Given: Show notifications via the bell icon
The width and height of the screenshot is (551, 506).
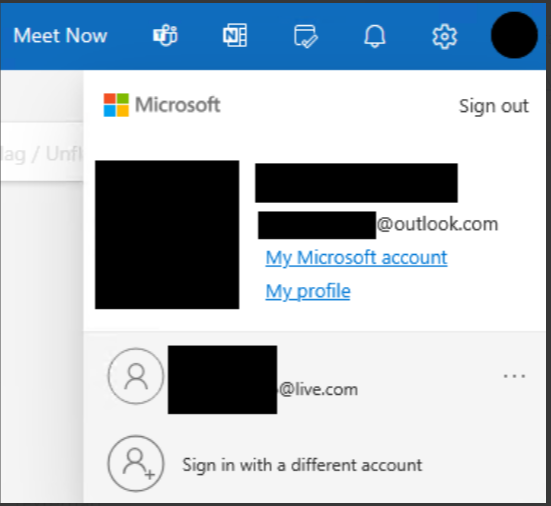Looking at the screenshot, I should (x=375, y=36).
